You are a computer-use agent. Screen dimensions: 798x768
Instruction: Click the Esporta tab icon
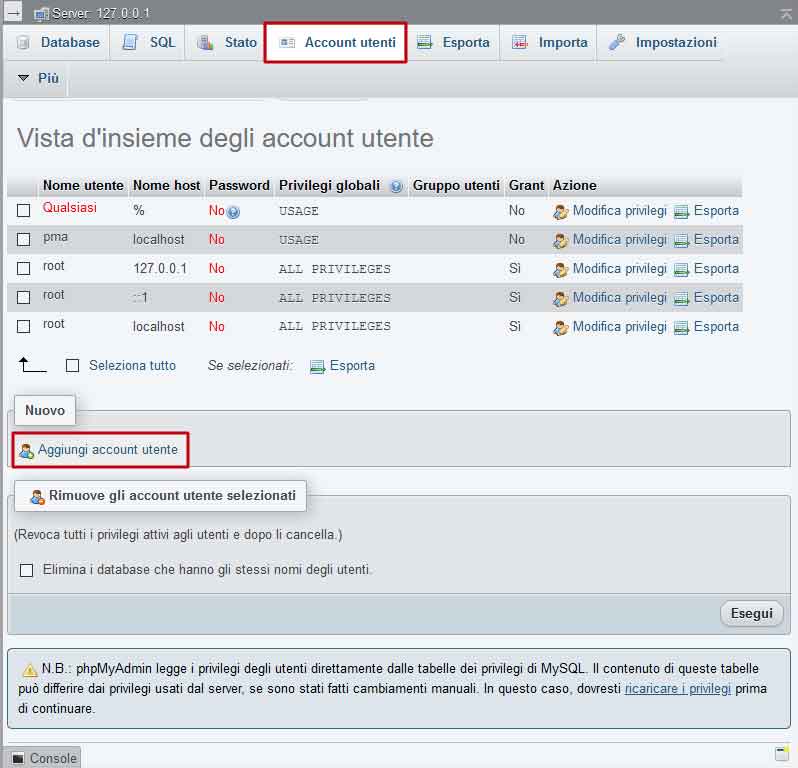pos(424,42)
